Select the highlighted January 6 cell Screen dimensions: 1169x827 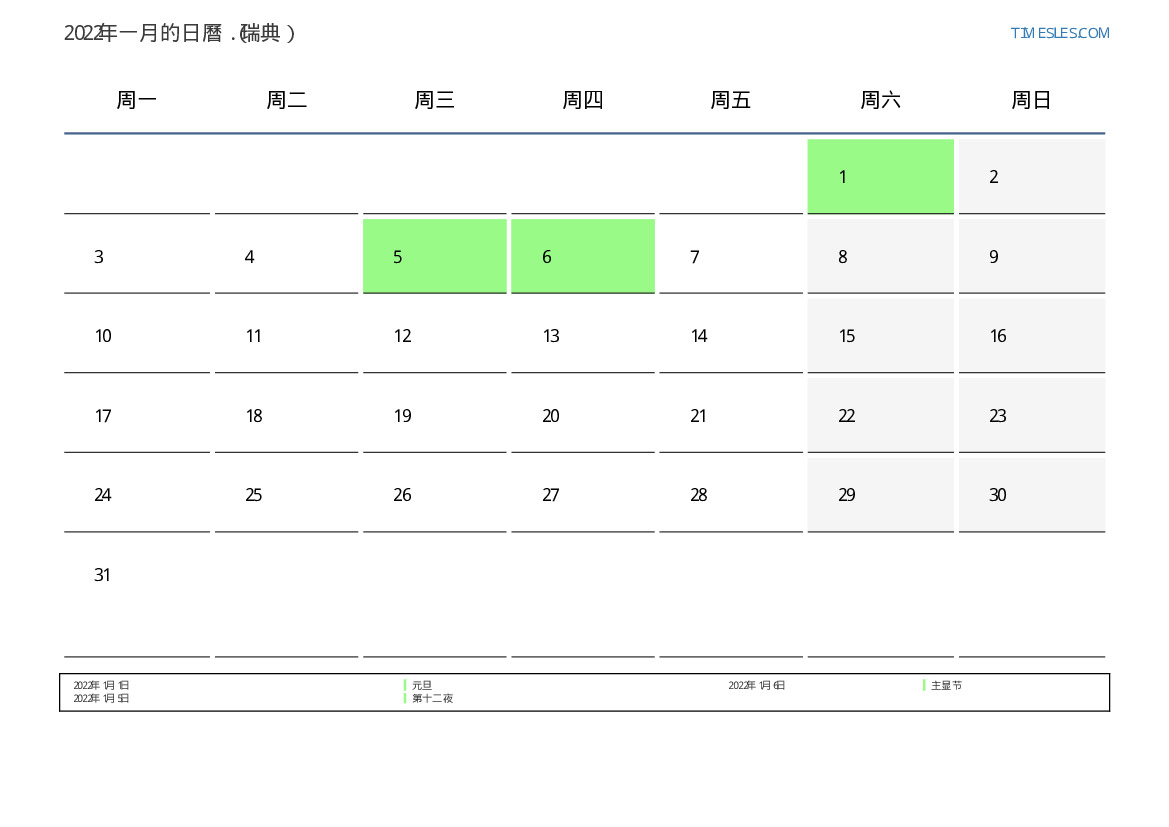point(582,256)
